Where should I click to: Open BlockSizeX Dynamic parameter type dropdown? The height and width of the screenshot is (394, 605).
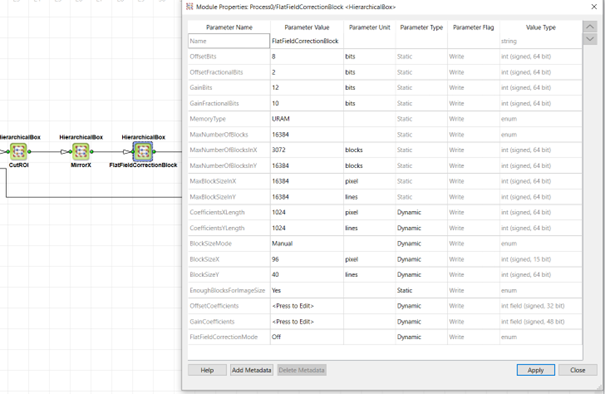tap(421, 259)
